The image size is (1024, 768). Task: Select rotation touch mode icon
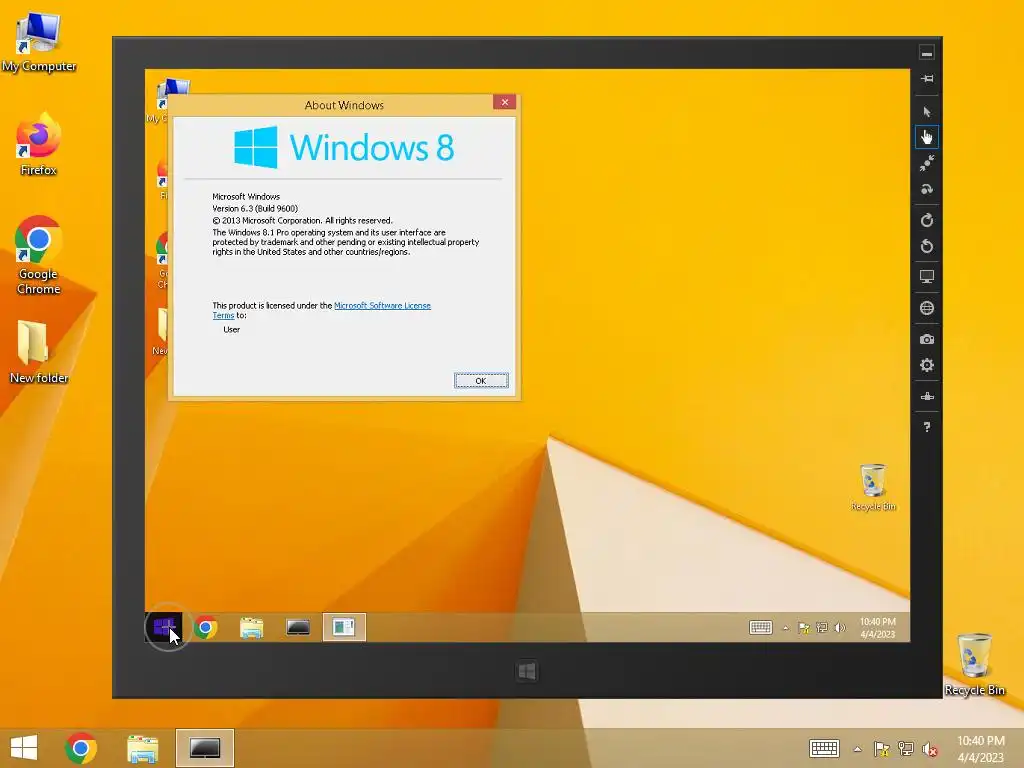coord(927,189)
